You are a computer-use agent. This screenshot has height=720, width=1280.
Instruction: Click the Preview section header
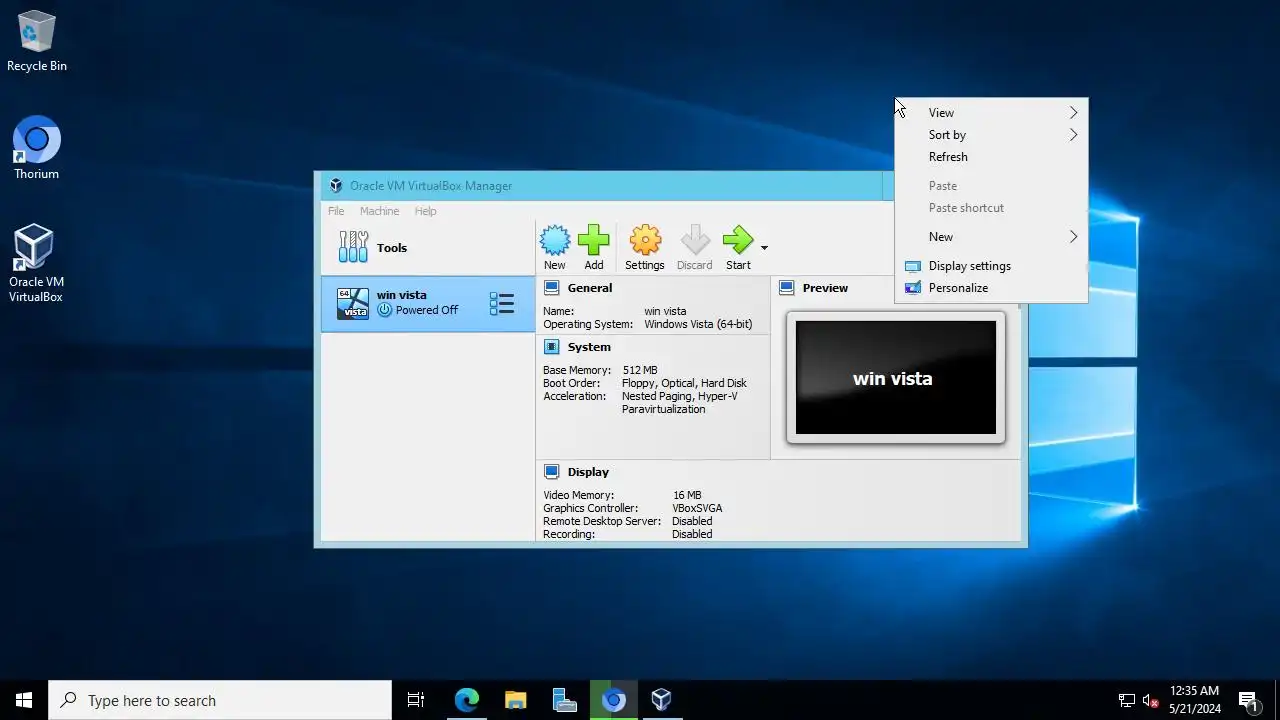pyautogui.click(x=825, y=288)
